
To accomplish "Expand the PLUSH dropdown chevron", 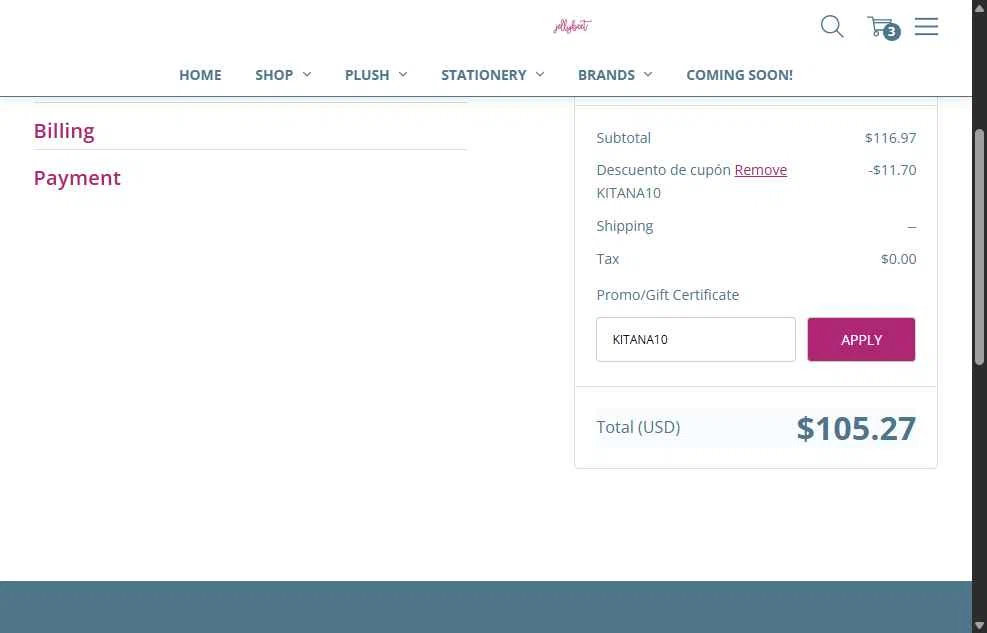I will point(403,74).
